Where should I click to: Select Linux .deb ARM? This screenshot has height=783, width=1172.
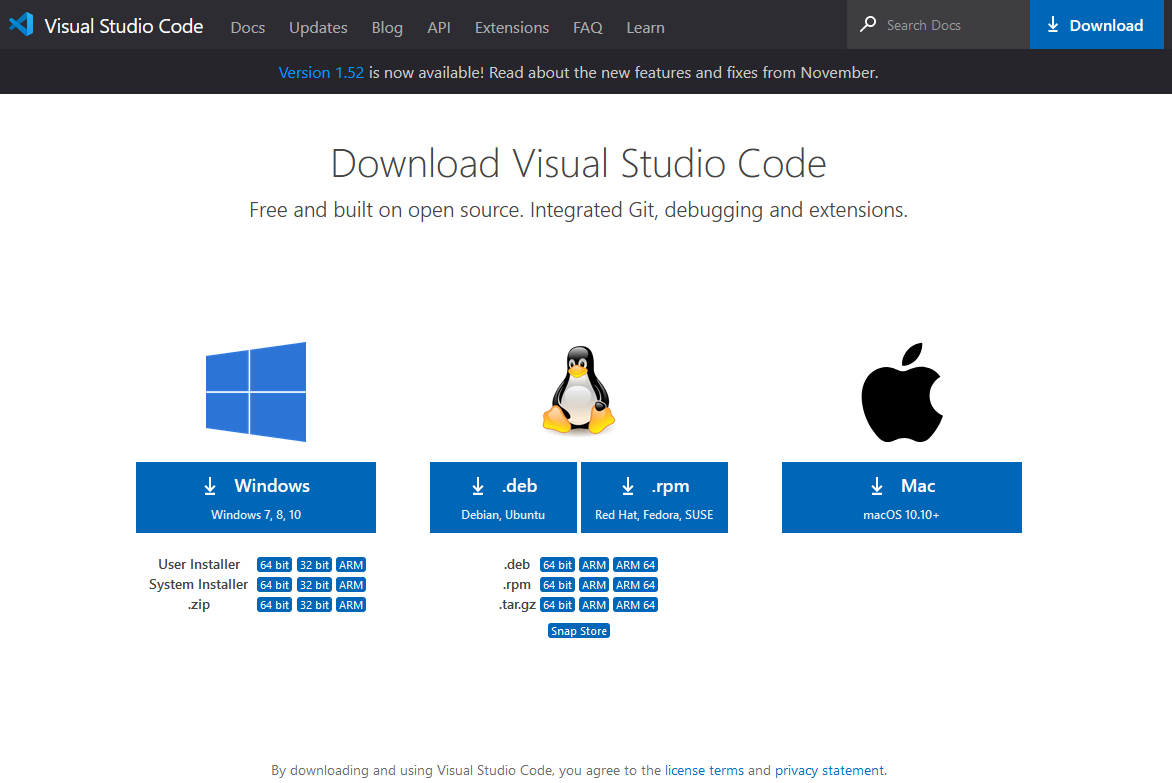594,565
